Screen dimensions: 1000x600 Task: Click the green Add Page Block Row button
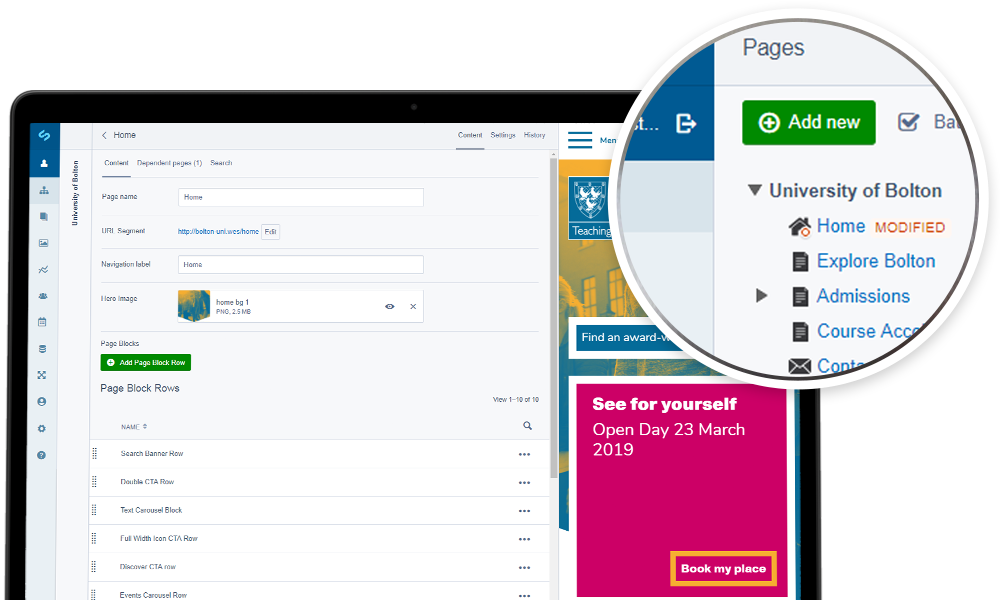(x=145, y=362)
